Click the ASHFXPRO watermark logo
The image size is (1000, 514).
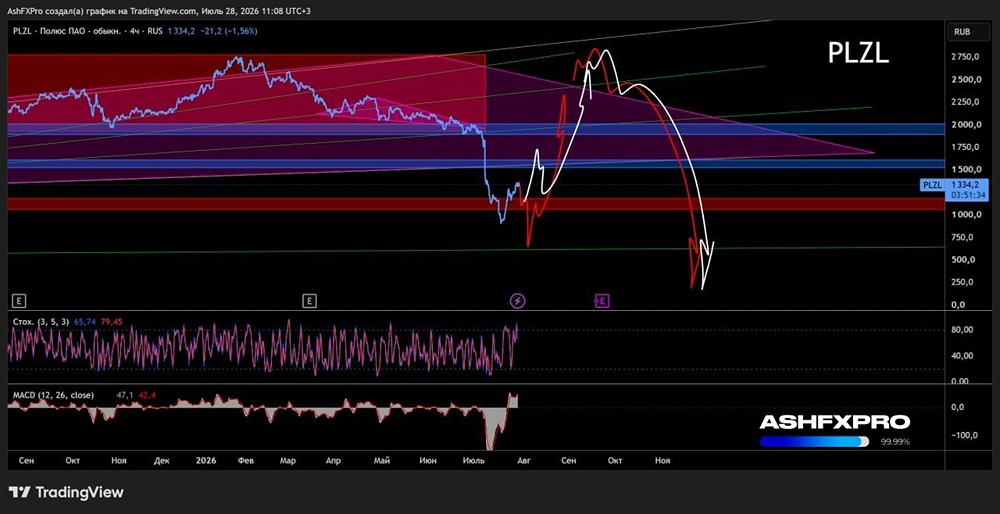(835, 422)
